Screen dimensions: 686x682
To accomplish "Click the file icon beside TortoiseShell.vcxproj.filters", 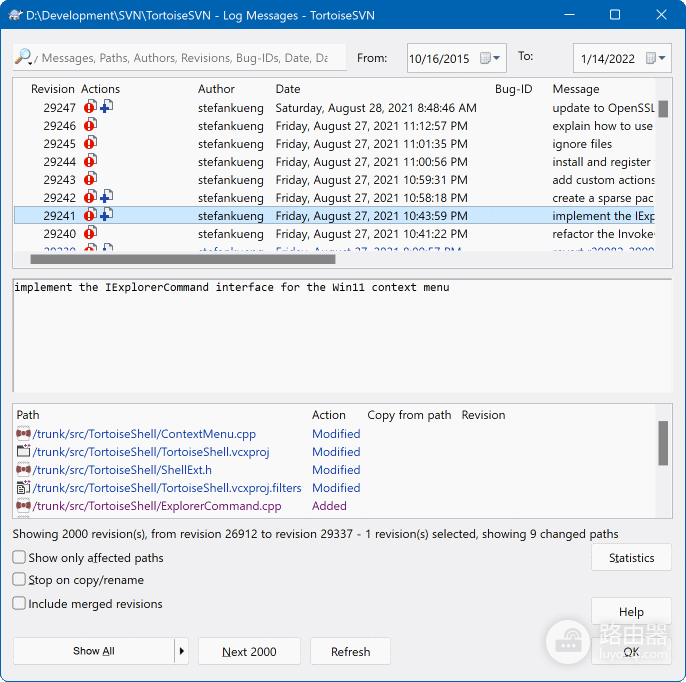I will (x=23, y=487).
